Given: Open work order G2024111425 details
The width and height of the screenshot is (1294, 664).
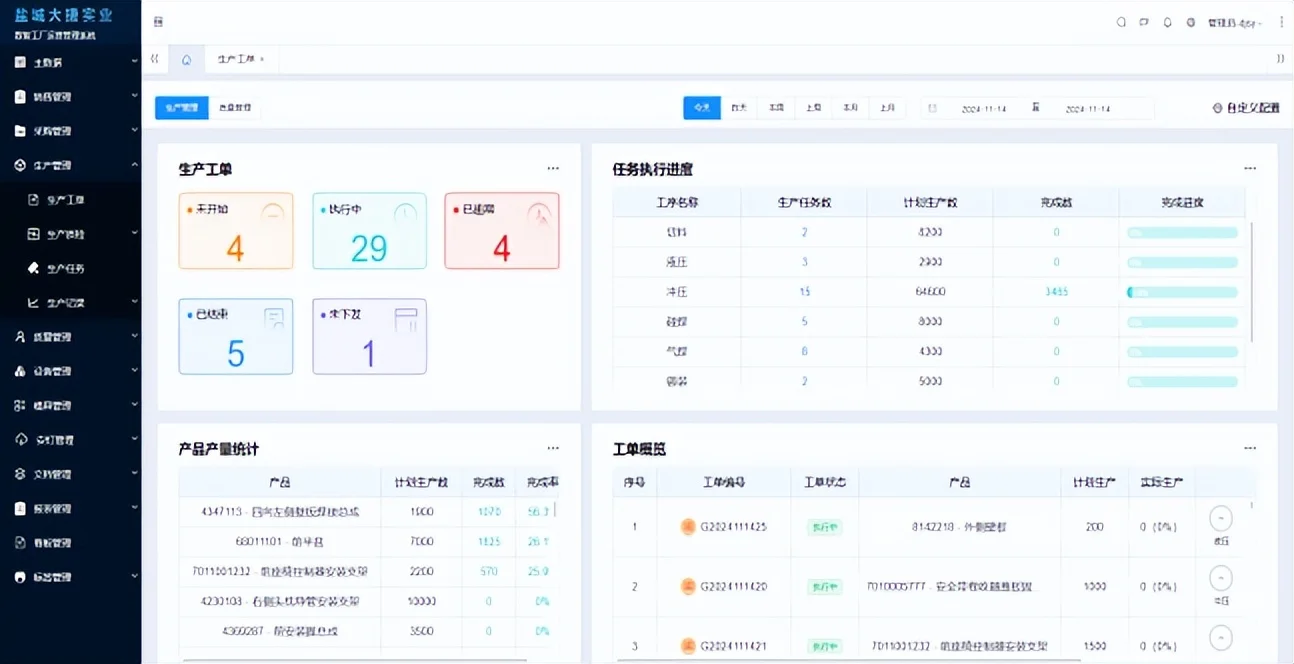Looking at the screenshot, I should point(734,525).
